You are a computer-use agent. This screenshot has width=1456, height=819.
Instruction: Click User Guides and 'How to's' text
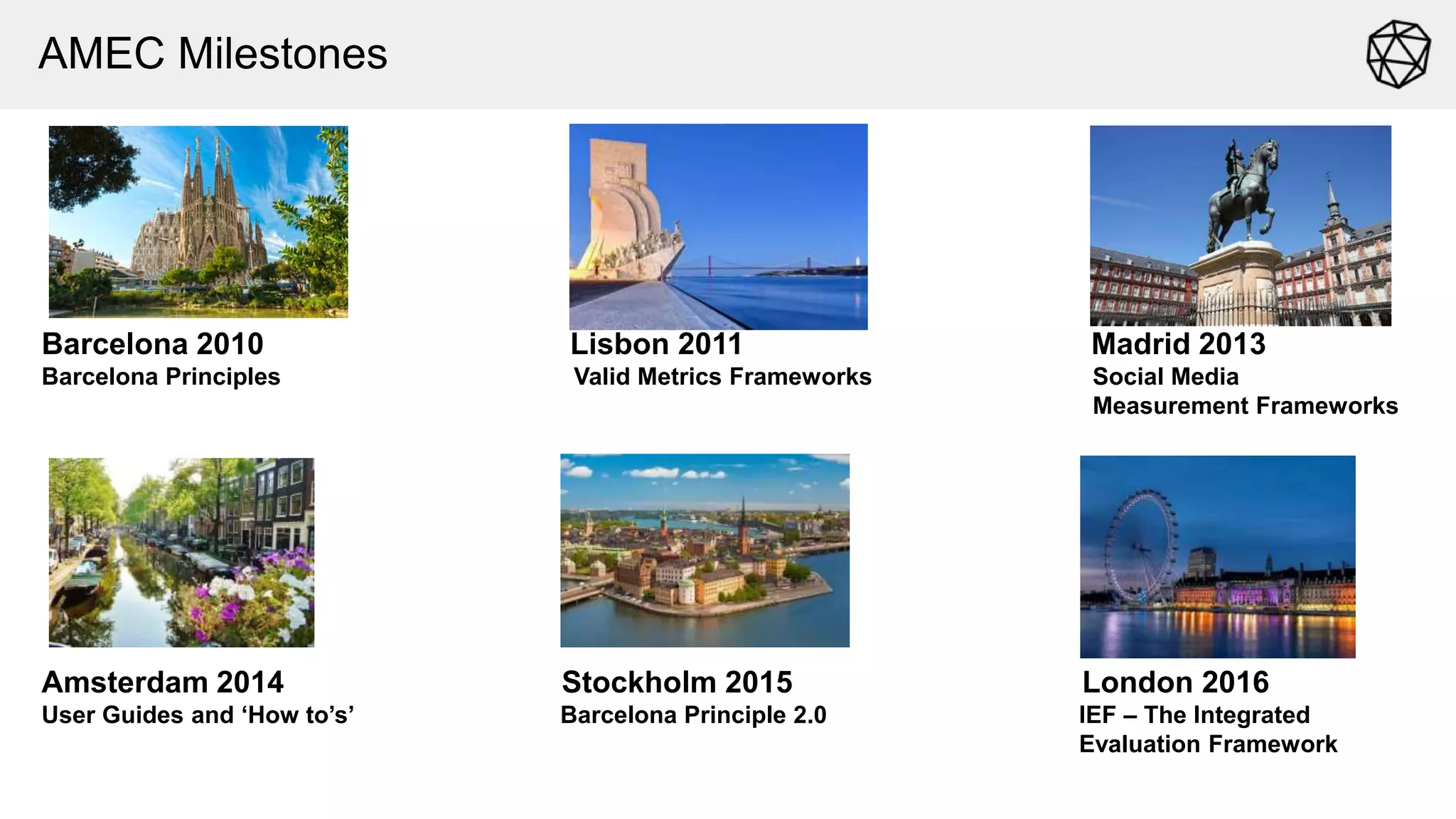pos(198,715)
